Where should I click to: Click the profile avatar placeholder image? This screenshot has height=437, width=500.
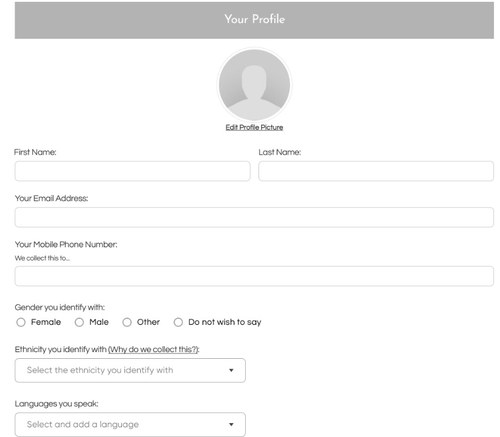tap(254, 85)
